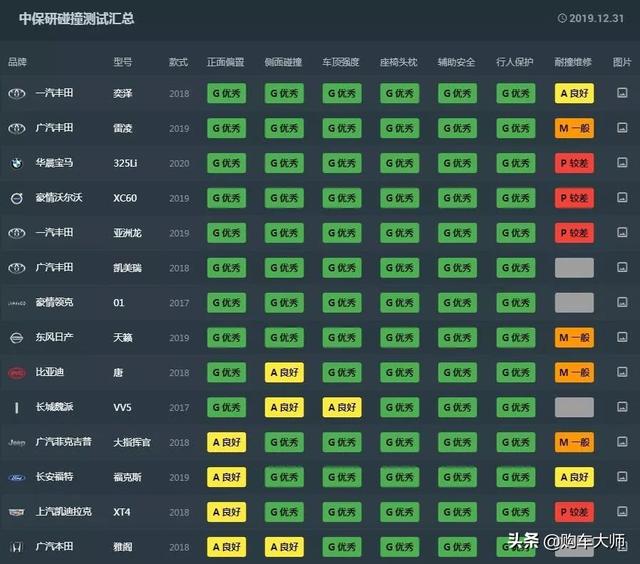This screenshot has height=564, width=640.
Task: Click the A 良好 车顶强度 badge for VV5
Action: pos(342,407)
